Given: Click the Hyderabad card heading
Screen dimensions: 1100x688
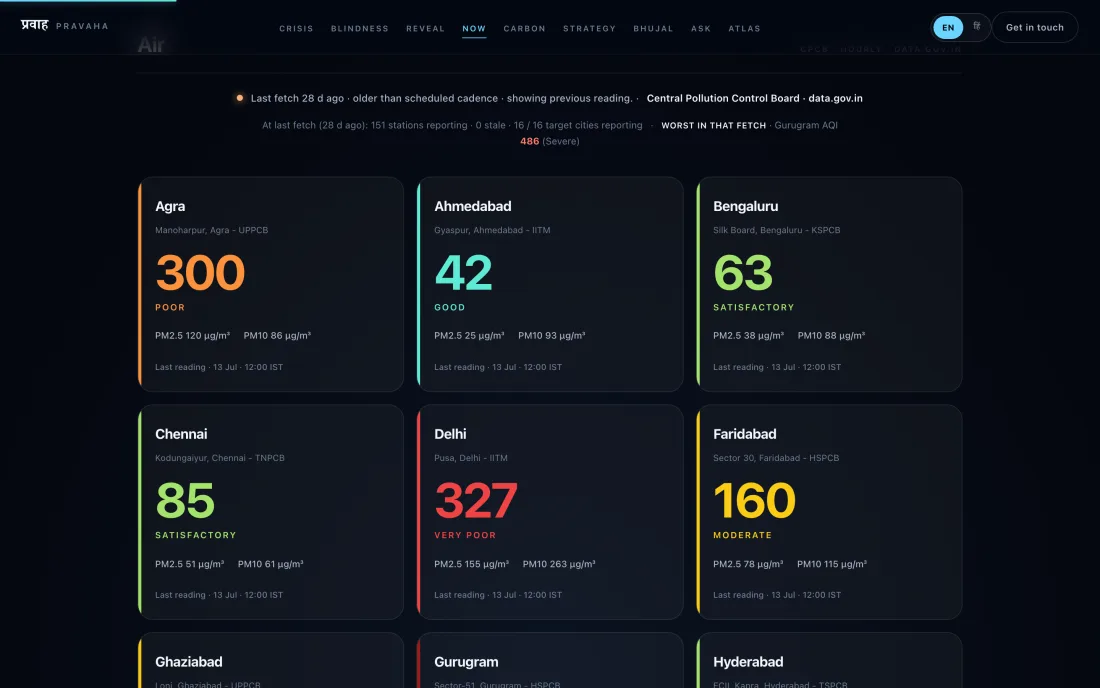Looking at the screenshot, I should (749, 662).
